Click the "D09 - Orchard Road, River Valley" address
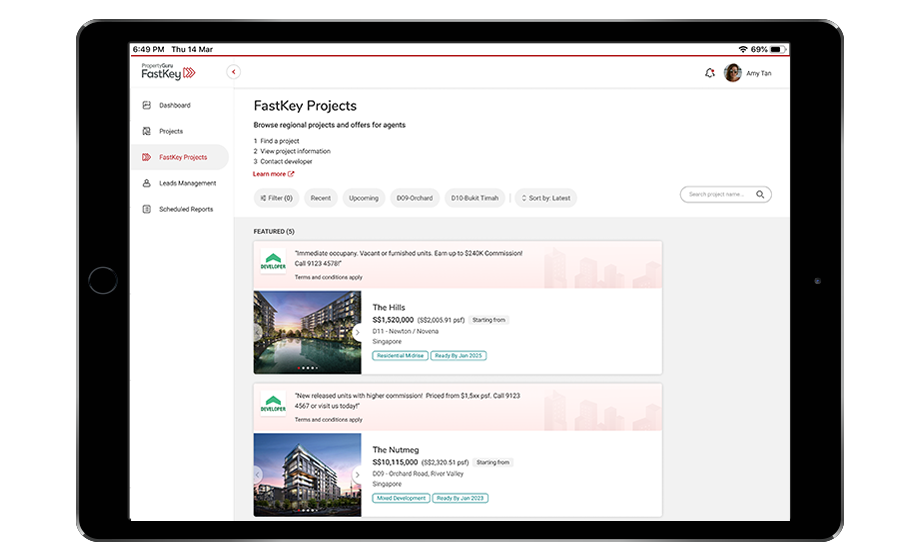 418,474
